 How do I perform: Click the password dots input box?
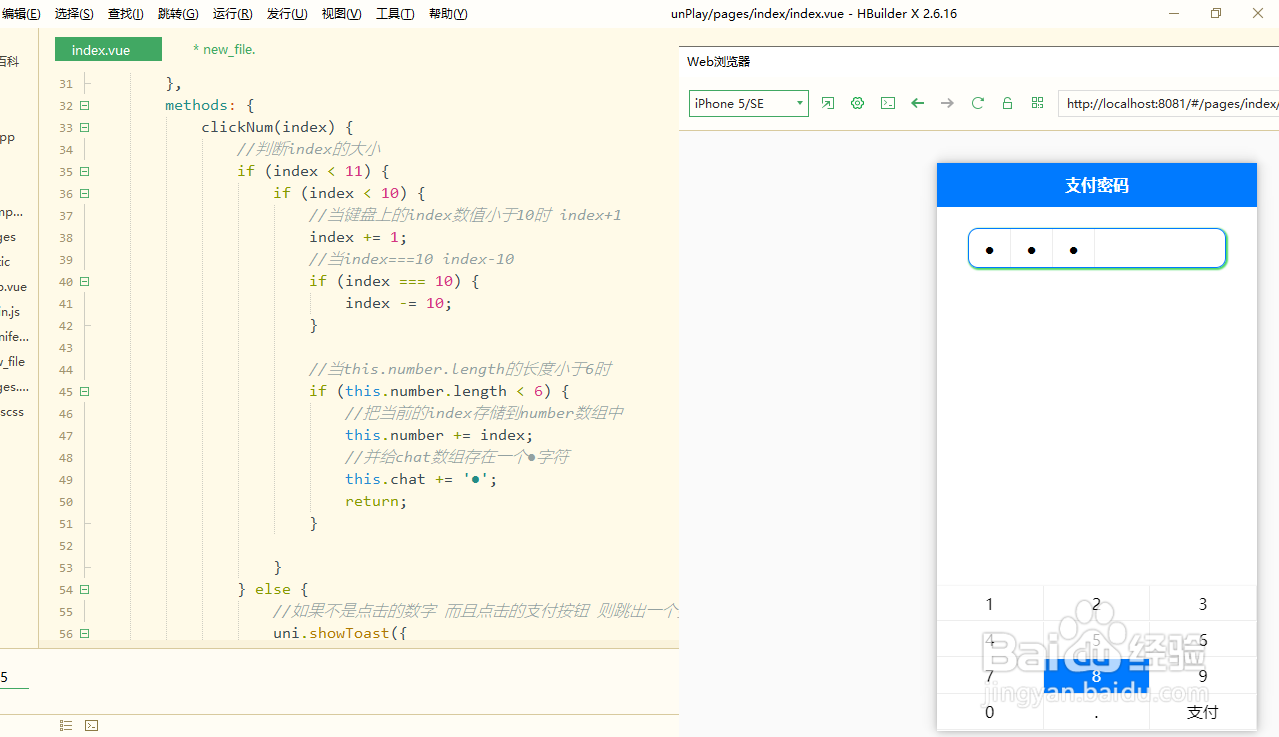click(x=1097, y=249)
